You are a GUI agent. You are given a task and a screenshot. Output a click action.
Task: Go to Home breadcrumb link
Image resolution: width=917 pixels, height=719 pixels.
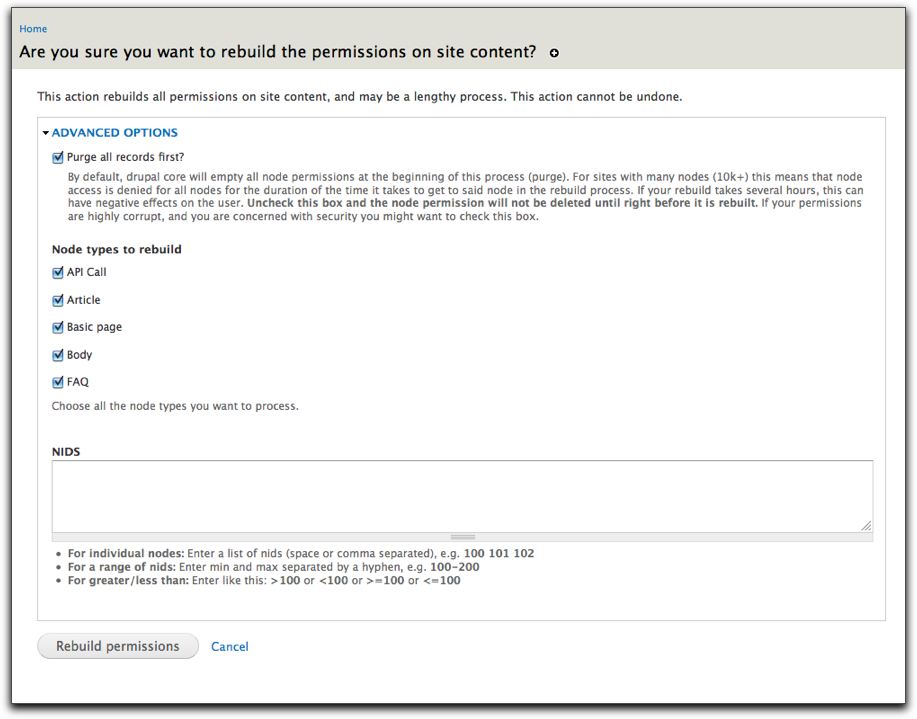(33, 29)
